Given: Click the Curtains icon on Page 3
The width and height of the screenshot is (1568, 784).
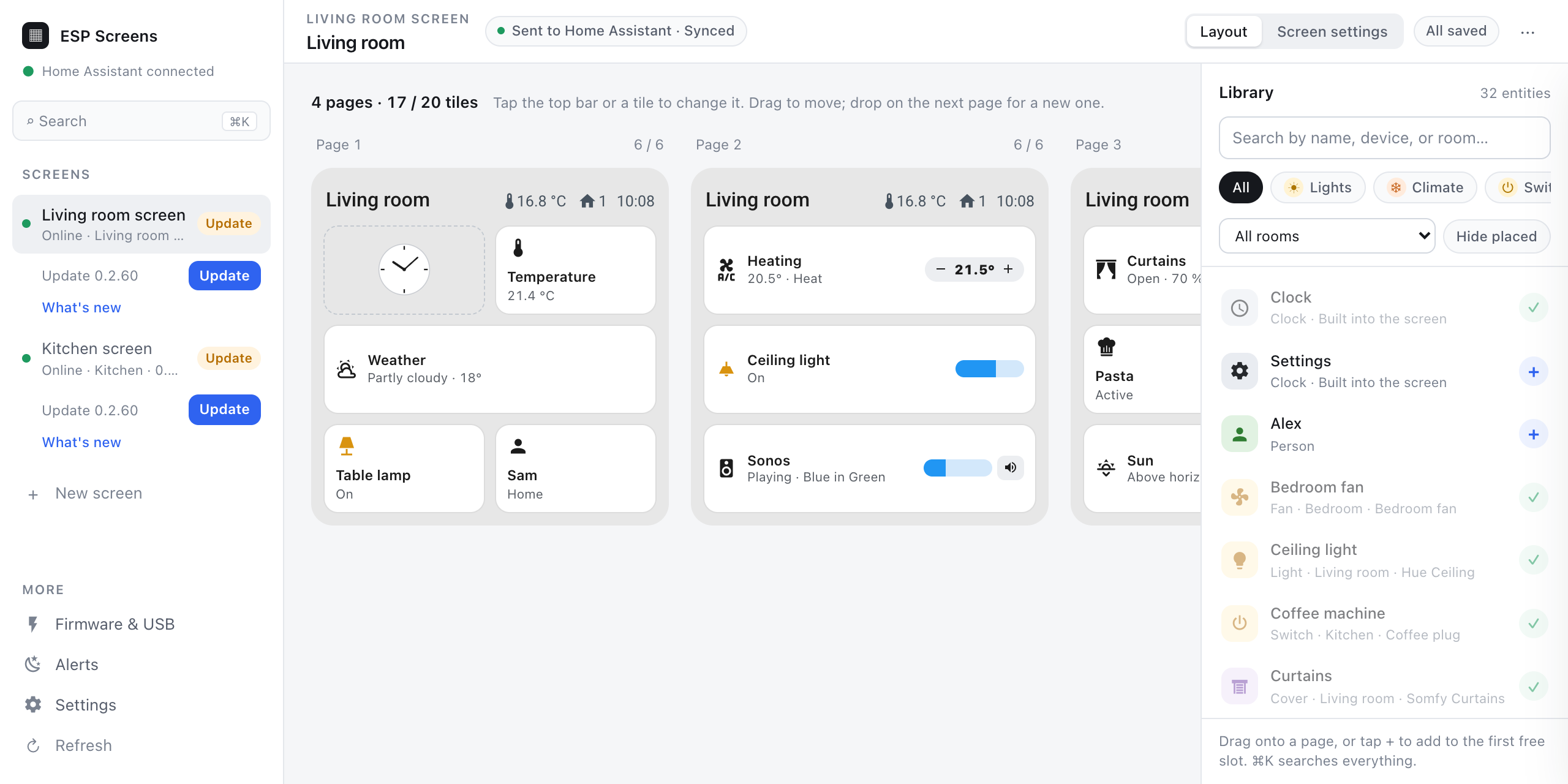Looking at the screenshot, I should click(1106, 269).
